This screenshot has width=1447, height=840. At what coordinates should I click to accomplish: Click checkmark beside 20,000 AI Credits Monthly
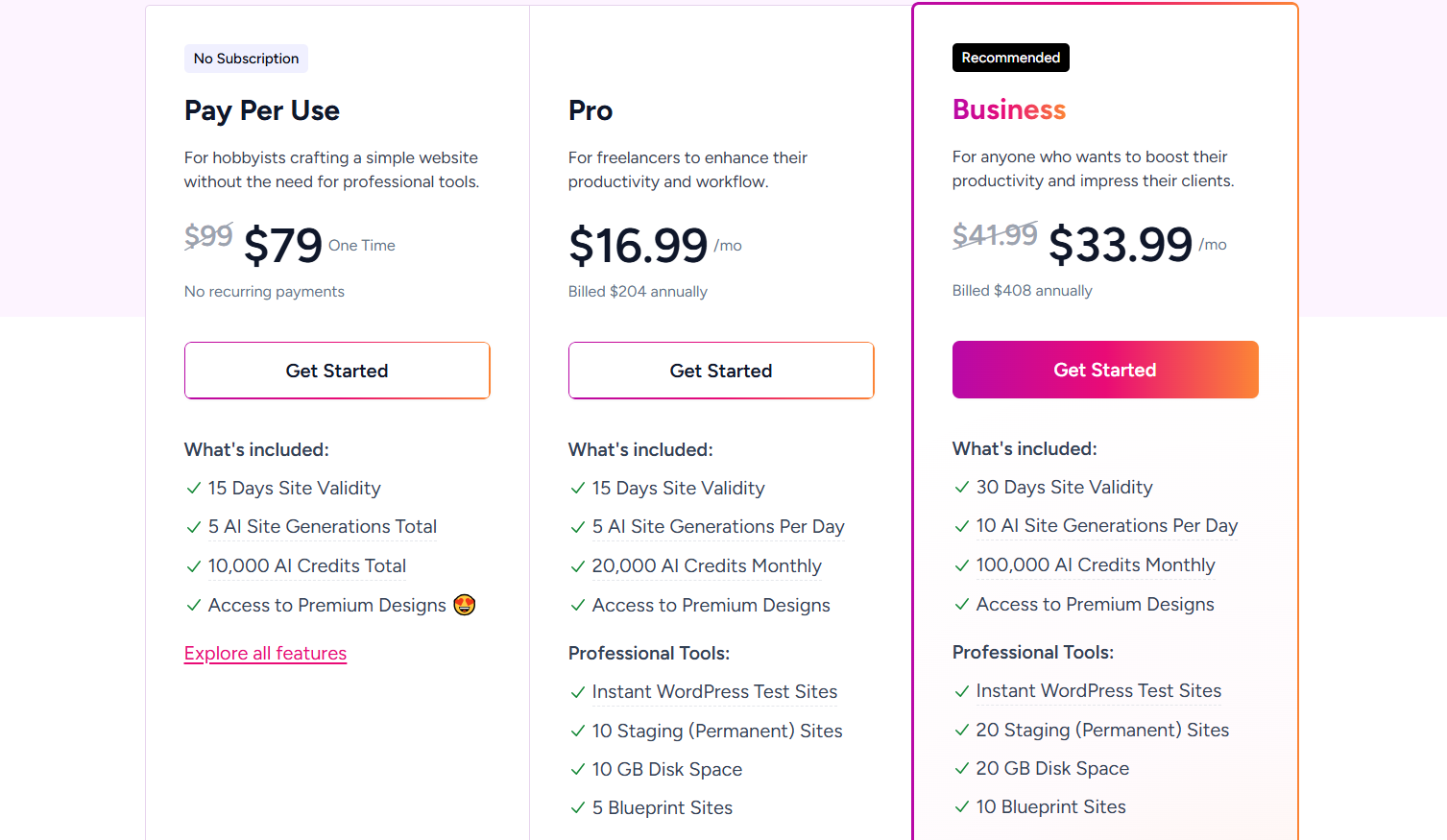click(577, 566)
